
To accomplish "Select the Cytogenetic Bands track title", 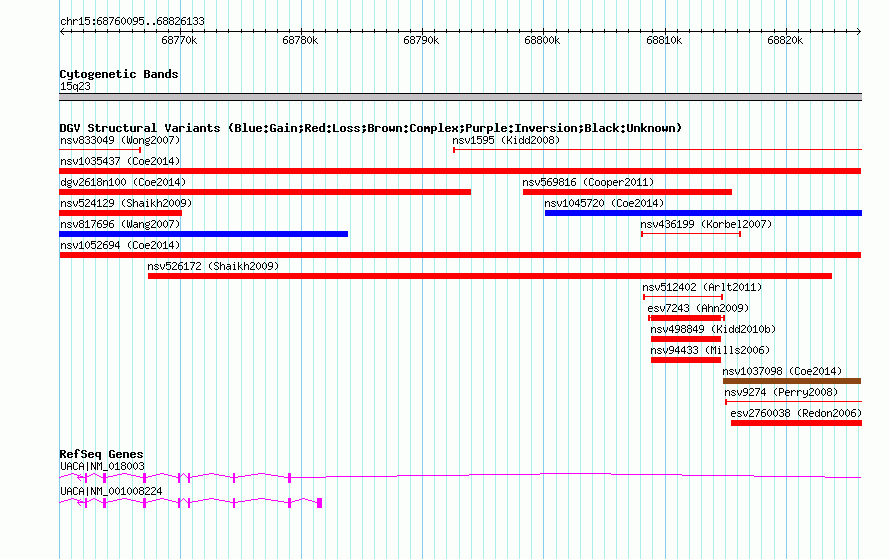I will coord(119,74).
